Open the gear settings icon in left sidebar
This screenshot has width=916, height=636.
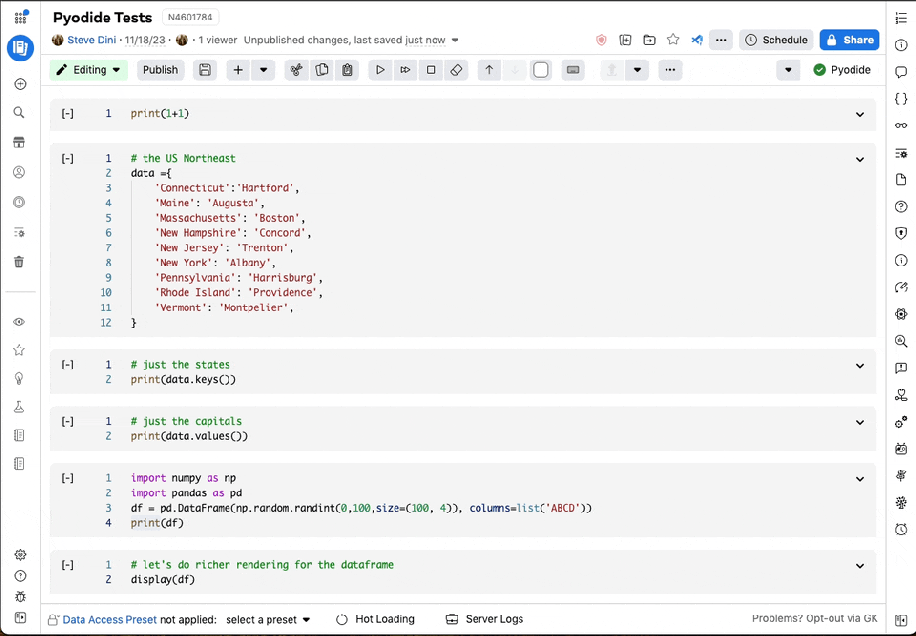20,555
